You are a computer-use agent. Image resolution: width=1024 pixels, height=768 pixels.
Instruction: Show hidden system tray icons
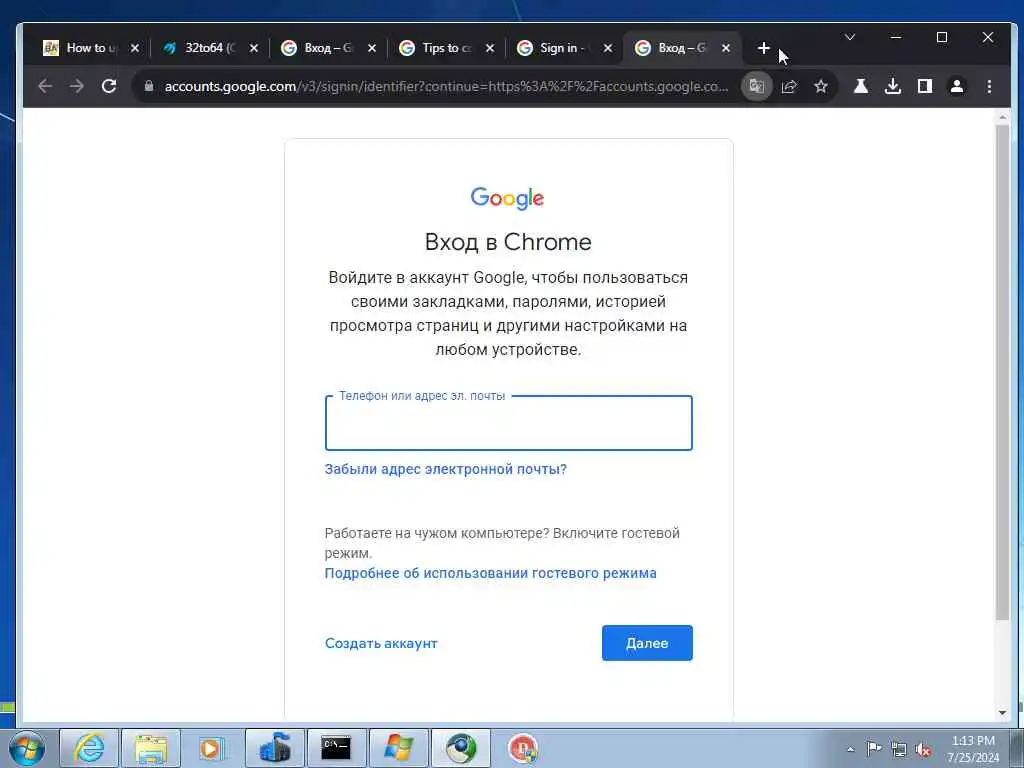click(850, 749)
